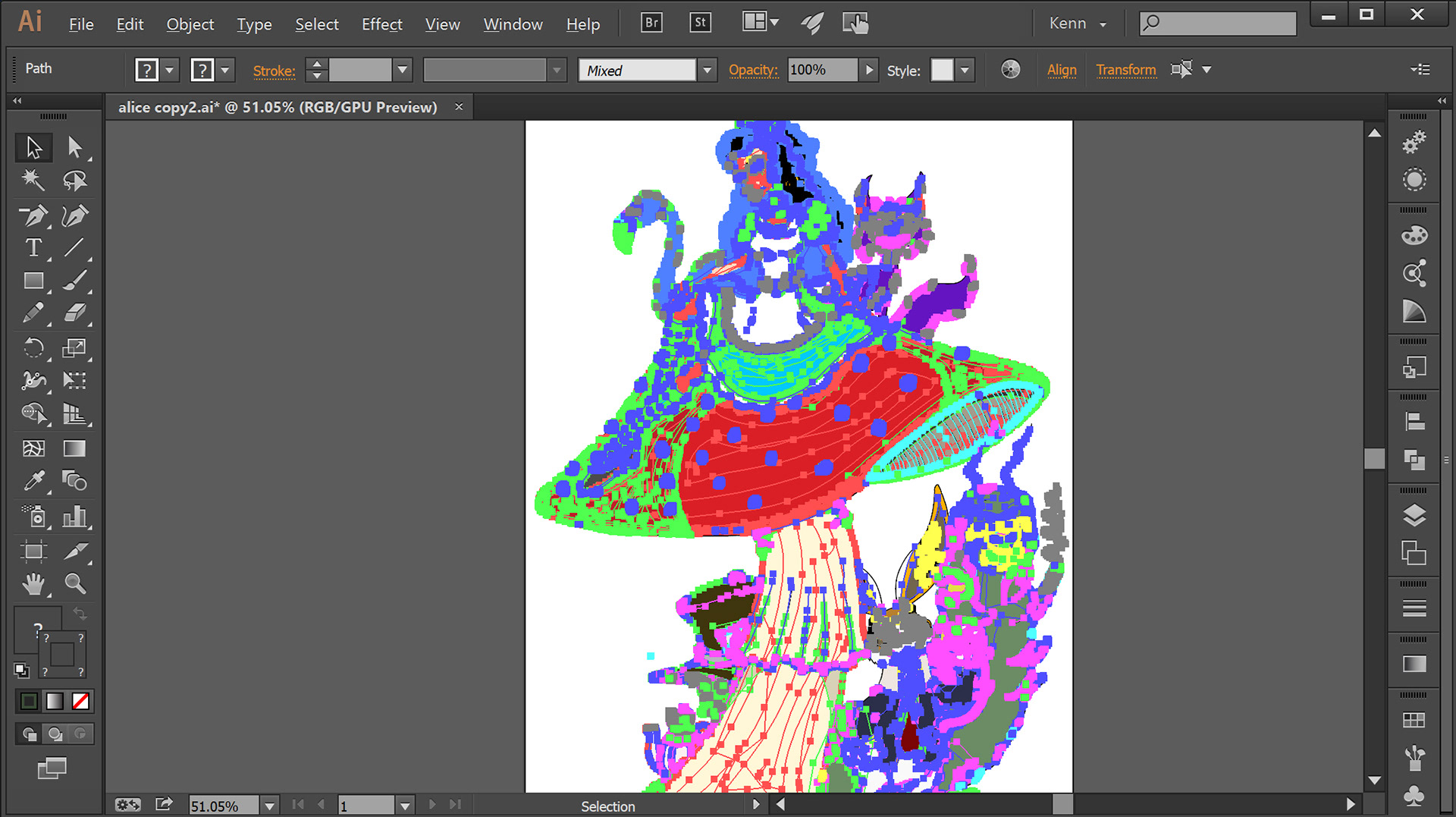Image resolution: width=1456 pixels, height=817 pixels.
Task: Select the Lasso tool
Action: coord(74,180)
